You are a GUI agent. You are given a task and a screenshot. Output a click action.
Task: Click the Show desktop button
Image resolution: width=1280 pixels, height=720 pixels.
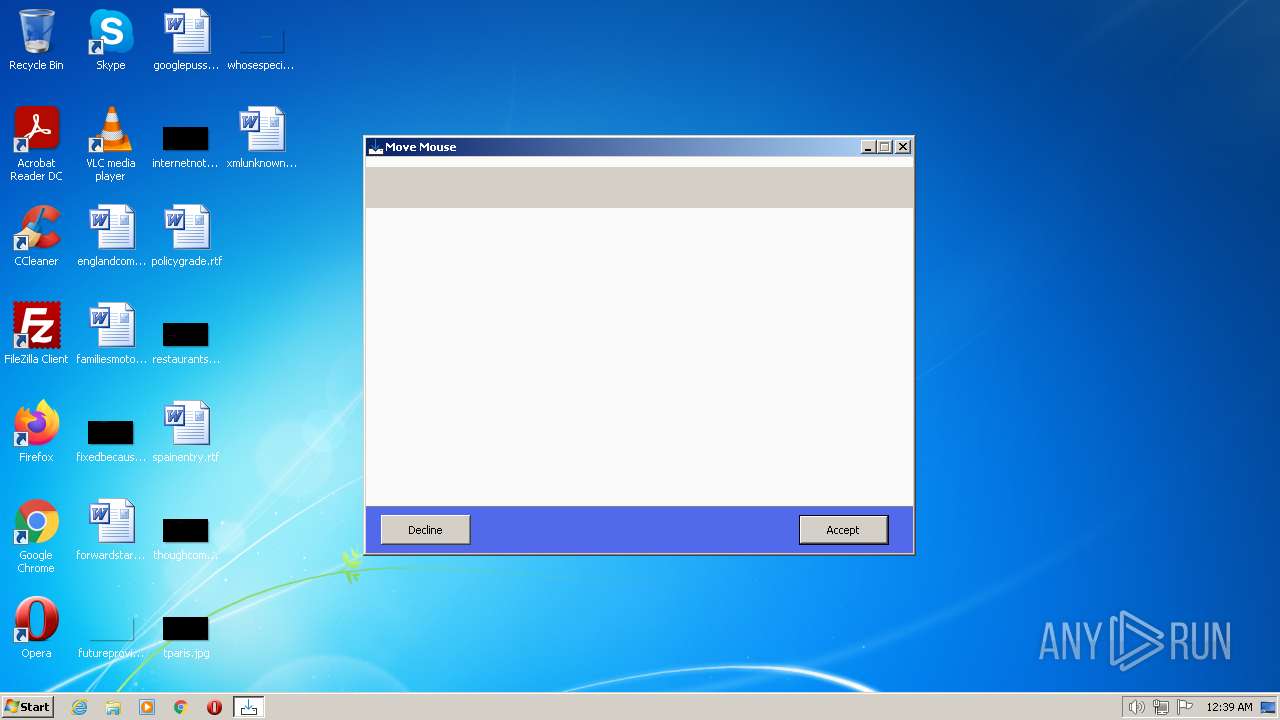click(1270, 707)
